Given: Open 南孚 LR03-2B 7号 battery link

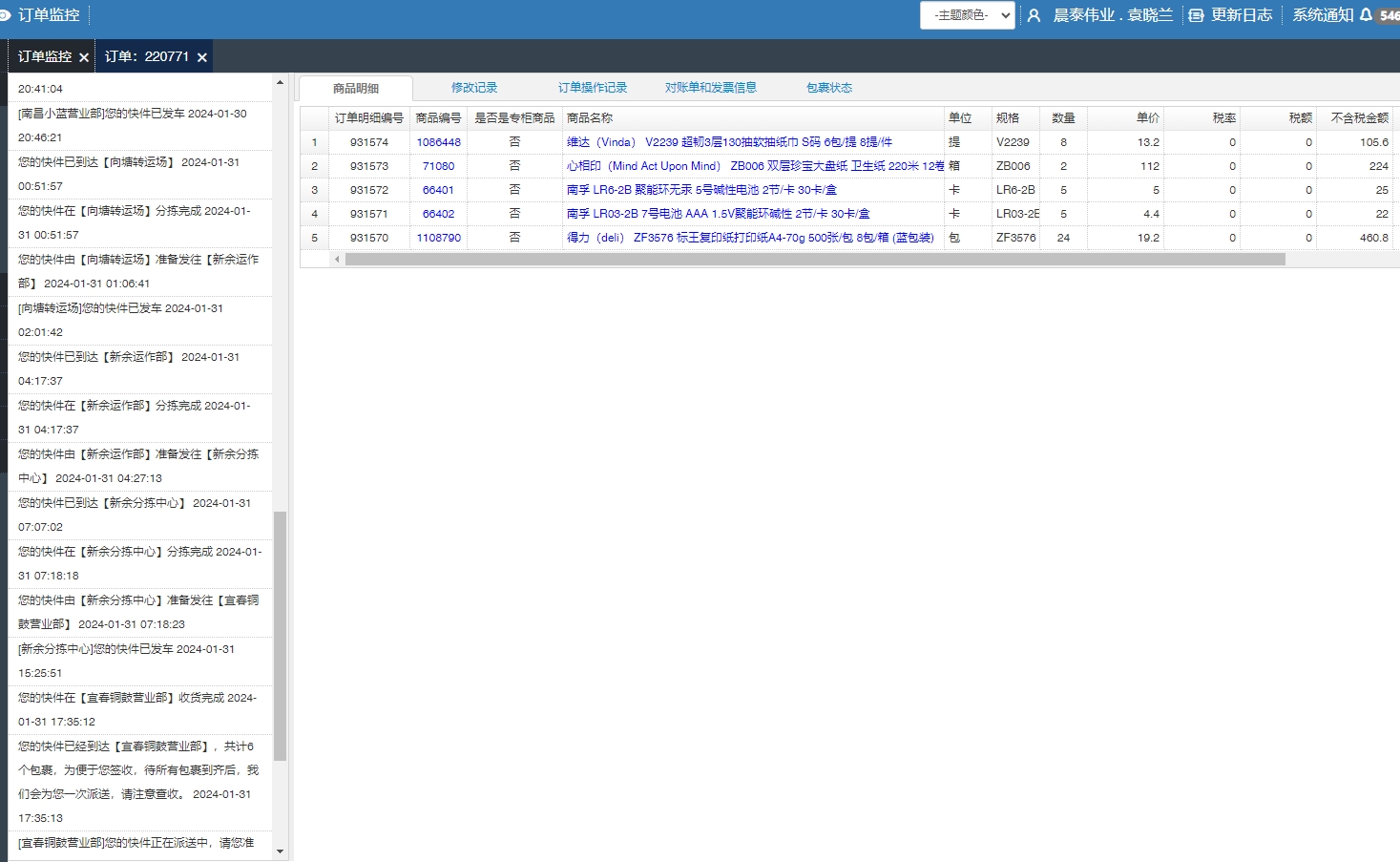Looking at the screenshot, I should tap(718, 214).
